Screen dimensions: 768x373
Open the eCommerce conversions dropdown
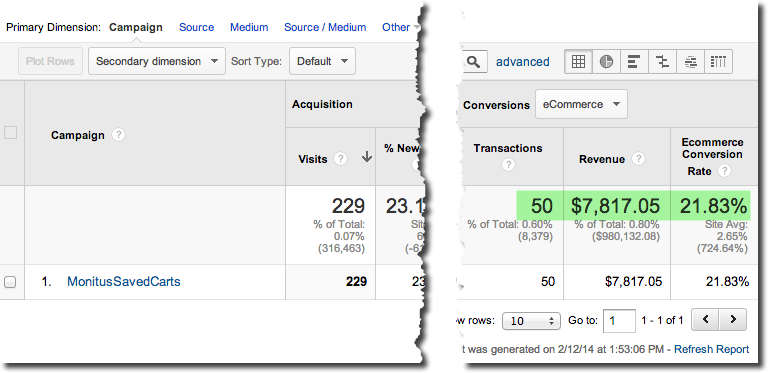click(x=581, y=104)
